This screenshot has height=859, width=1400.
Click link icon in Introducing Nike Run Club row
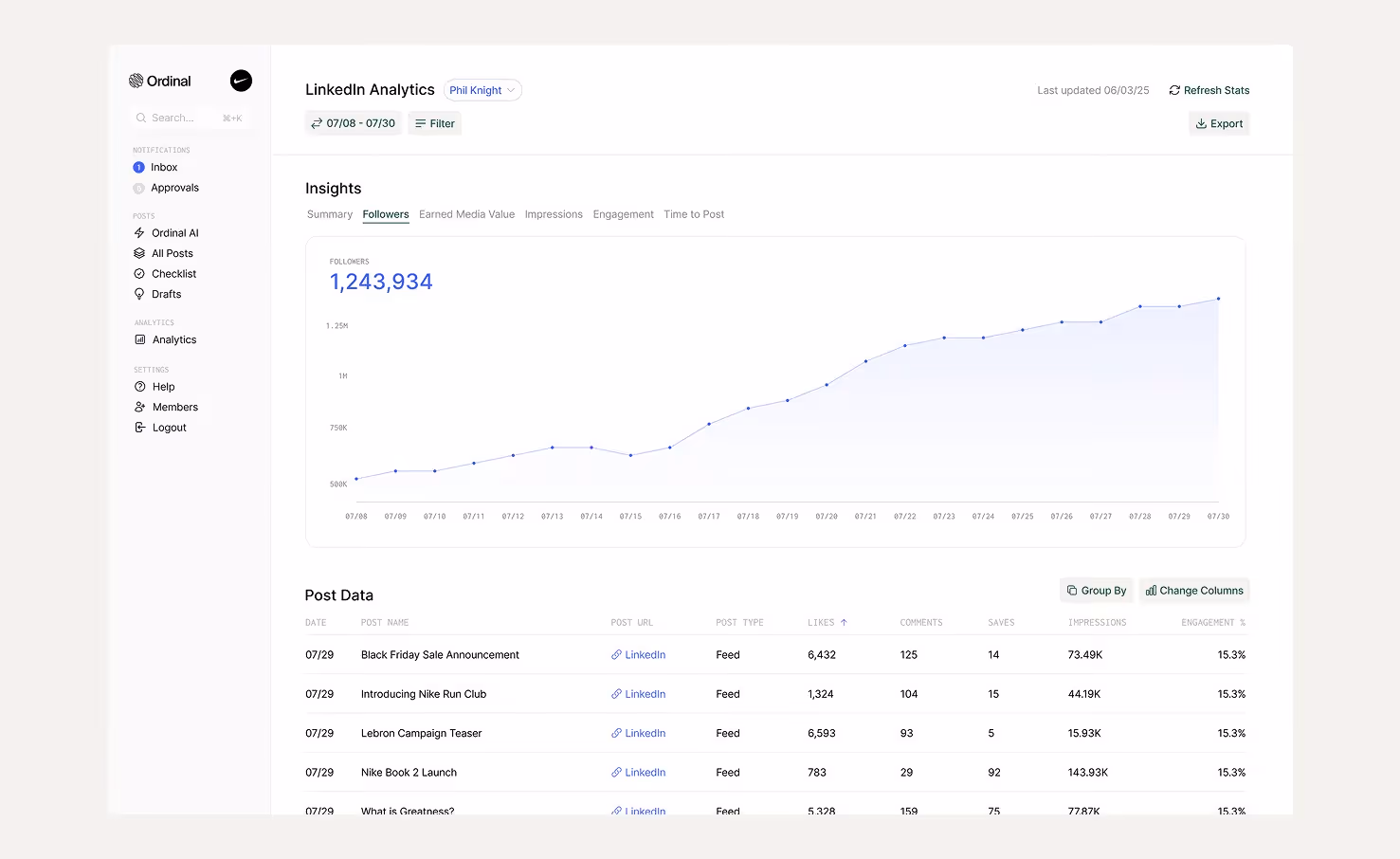point(616,694)
